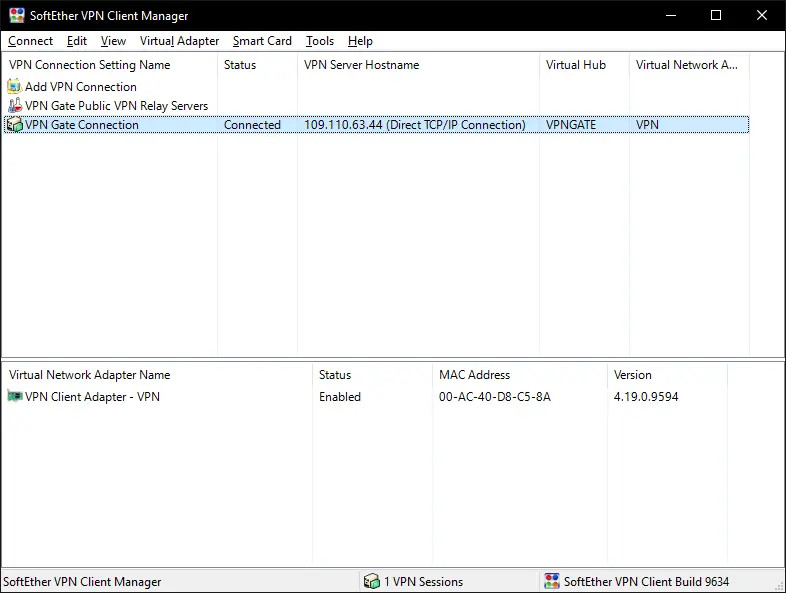Click the VPN Gate Public Relay Servers icon
The width and height of the screenshot is (786, 593).
tap(15, 105)
